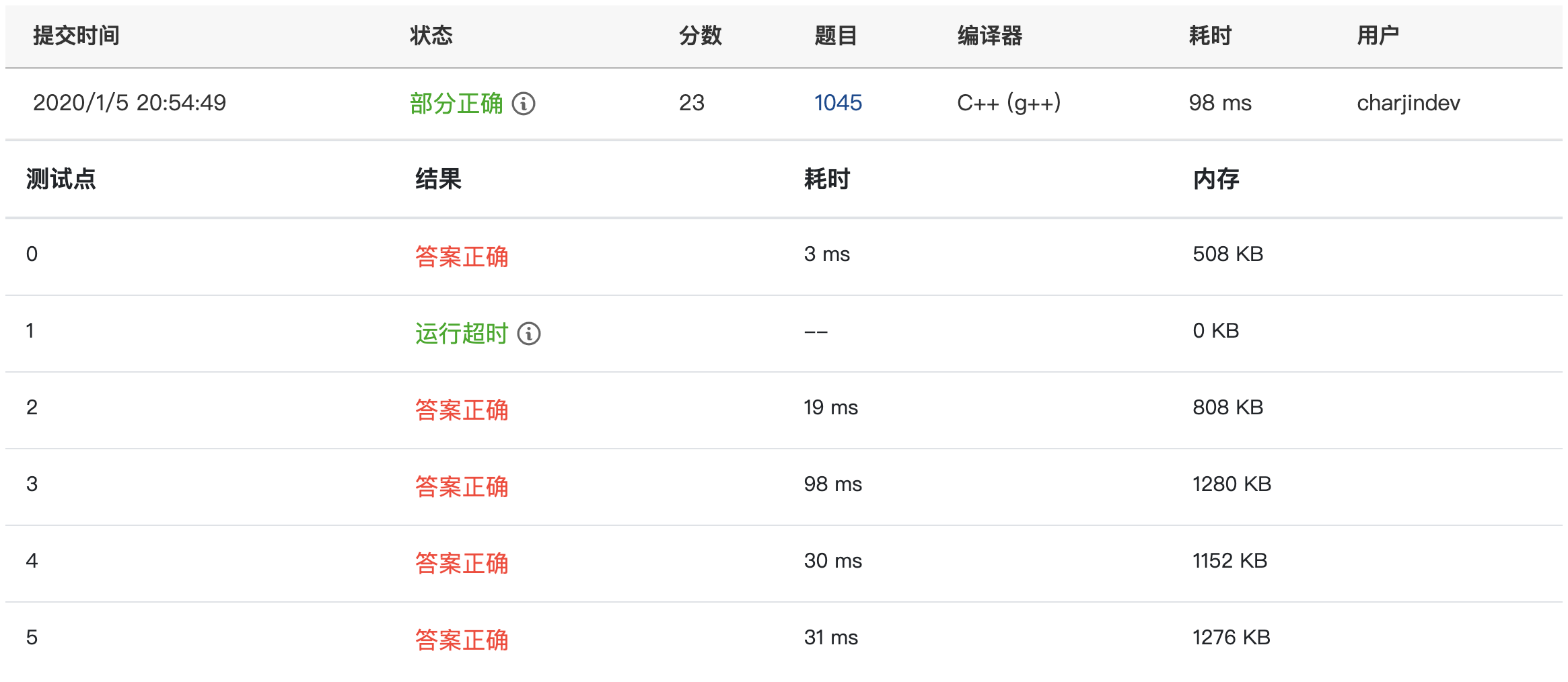
Task: Click the 1152 KB memory value
Action: click(x=1230, y=561)
